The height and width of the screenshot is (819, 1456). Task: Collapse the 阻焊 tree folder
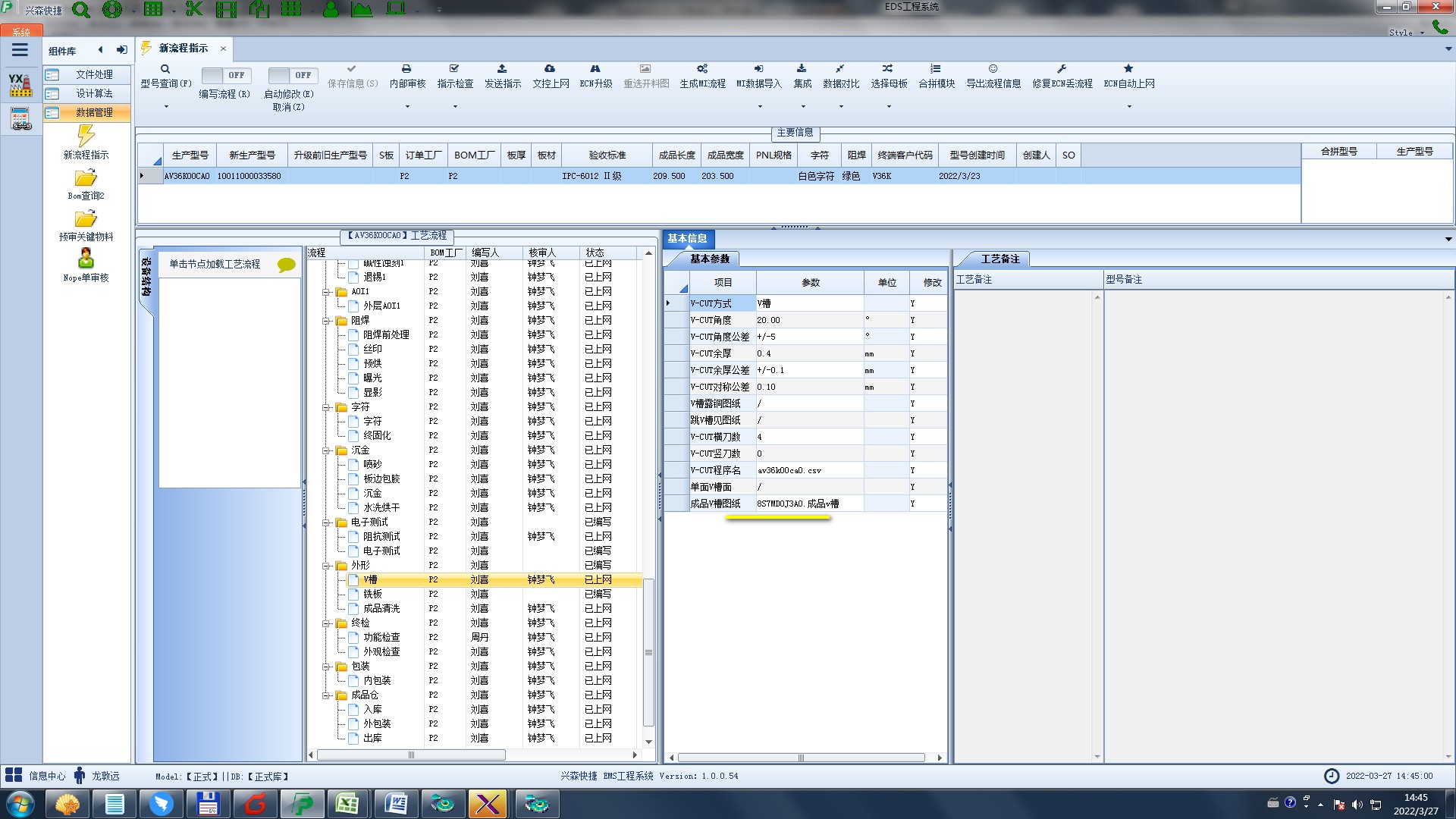point(327,321)
